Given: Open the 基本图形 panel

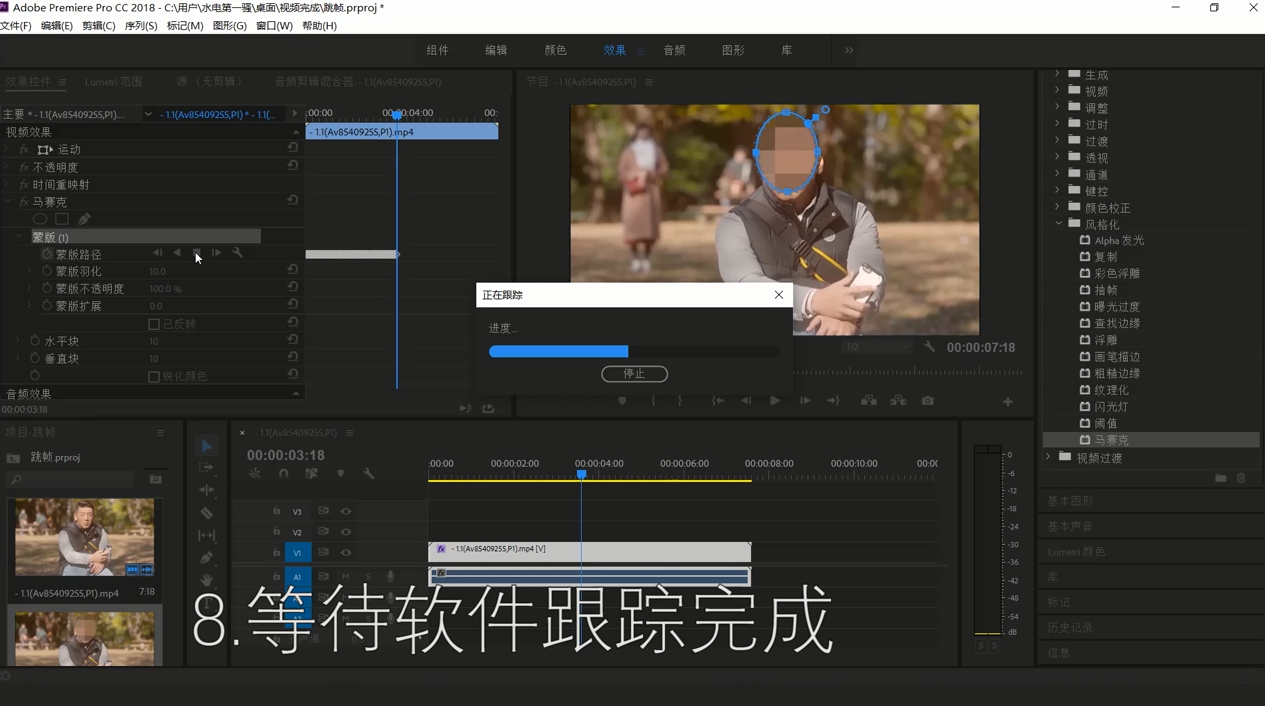Looking at the screenshot, I should coord(1070,501).
